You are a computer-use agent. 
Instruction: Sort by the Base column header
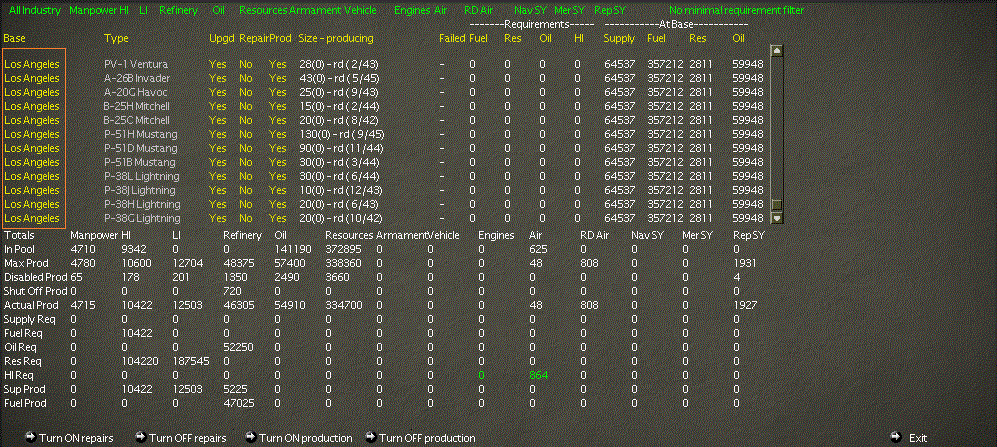click(x=14, y=38)
